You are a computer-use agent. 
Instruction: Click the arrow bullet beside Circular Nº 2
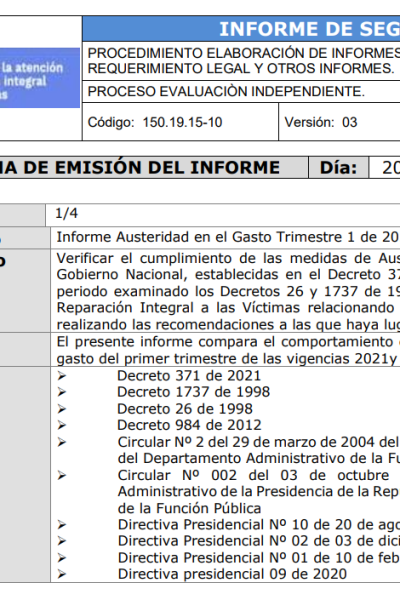click(62, 442)
